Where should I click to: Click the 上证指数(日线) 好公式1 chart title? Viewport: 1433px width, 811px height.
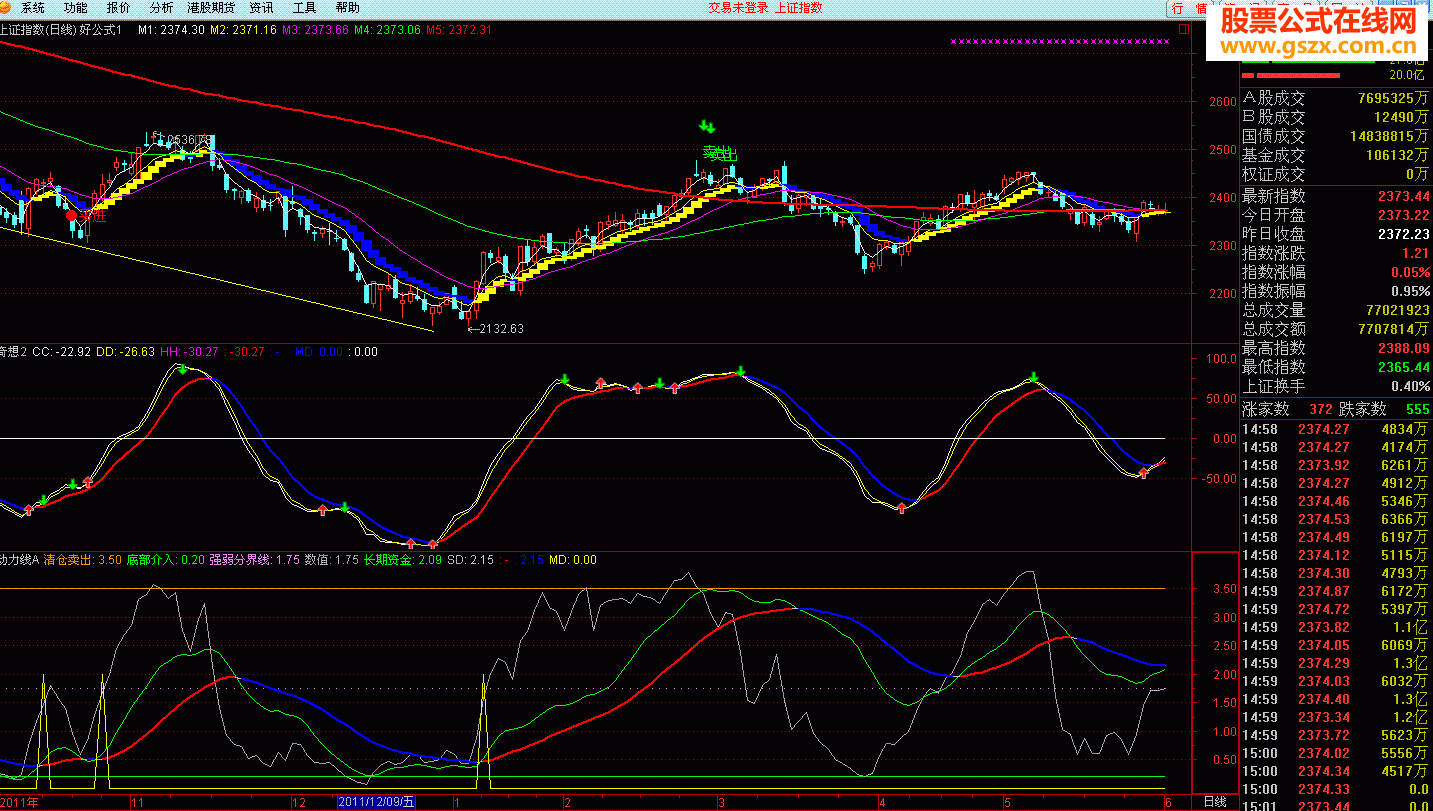tap(61, 30)
